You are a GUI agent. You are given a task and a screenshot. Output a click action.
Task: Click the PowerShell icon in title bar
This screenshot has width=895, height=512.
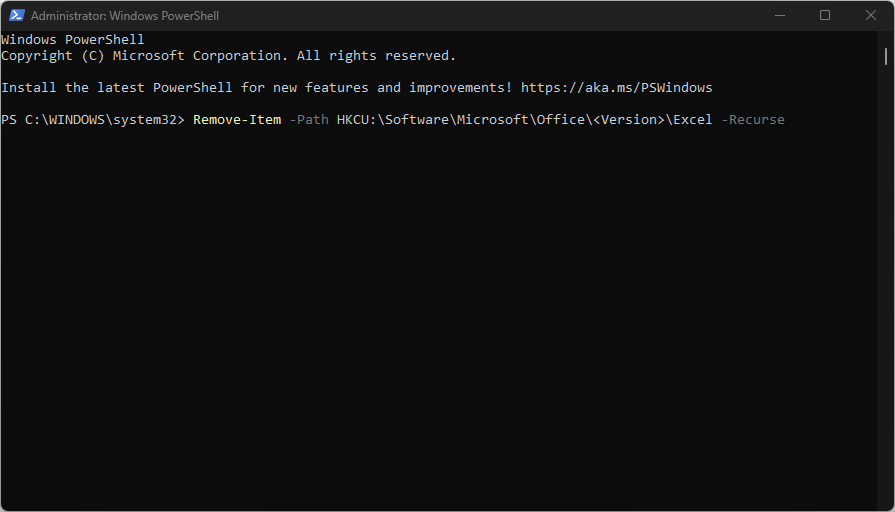point(17,16)
